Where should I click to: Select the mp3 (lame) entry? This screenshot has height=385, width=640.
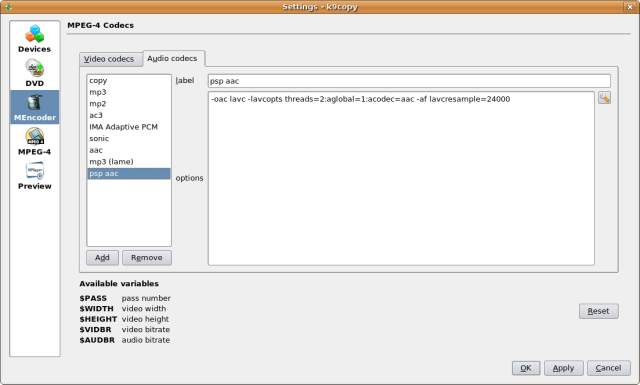coord(129,162)
